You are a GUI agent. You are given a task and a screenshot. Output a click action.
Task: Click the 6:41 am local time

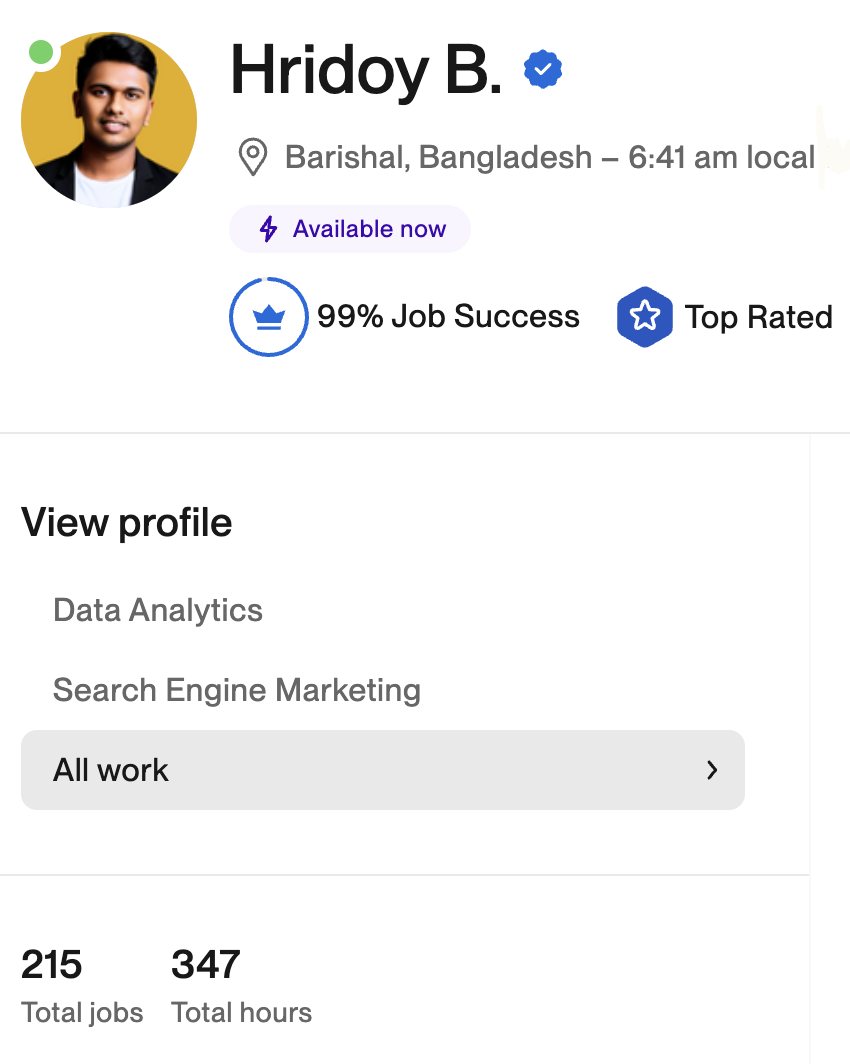click(721, 157)
